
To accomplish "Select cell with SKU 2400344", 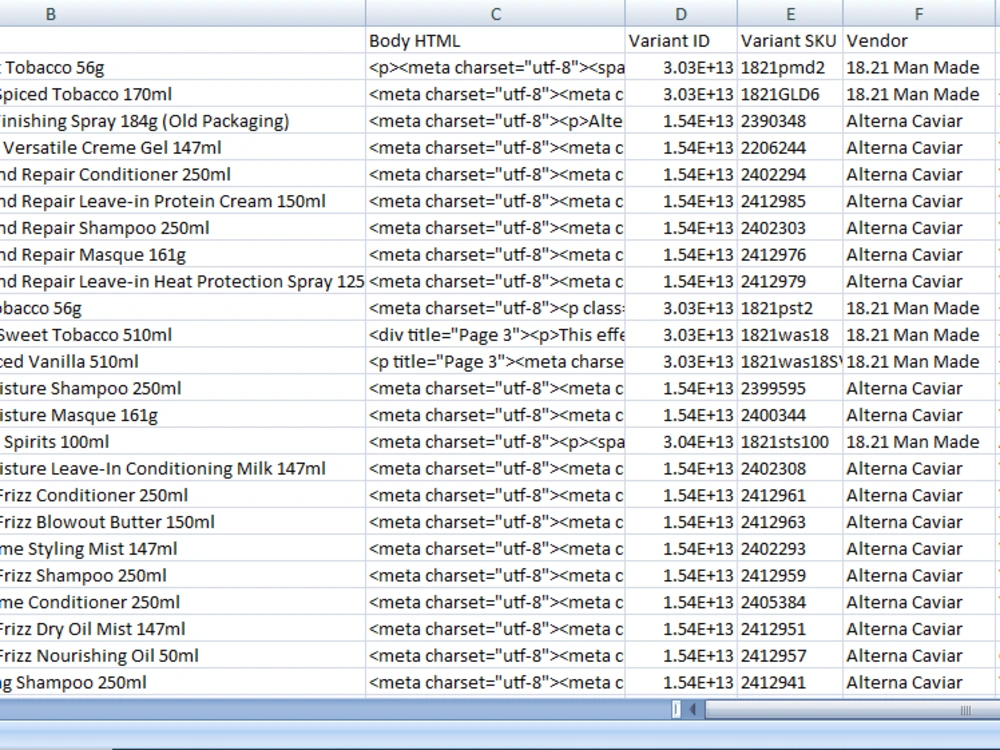I will (790, 415).
